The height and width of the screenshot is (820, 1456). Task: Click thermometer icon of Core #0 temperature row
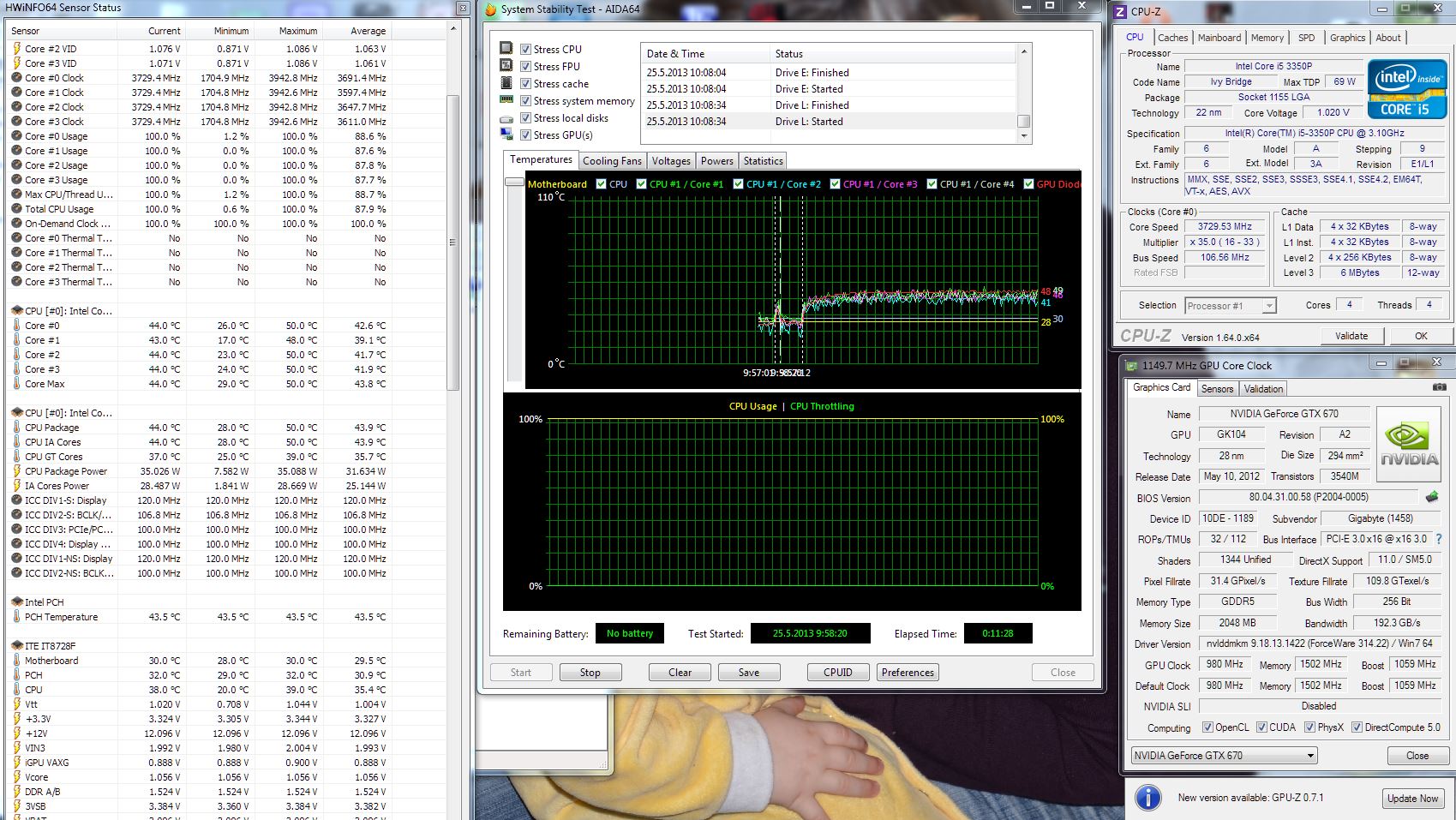pyautogui.click(x=16, y=326)
